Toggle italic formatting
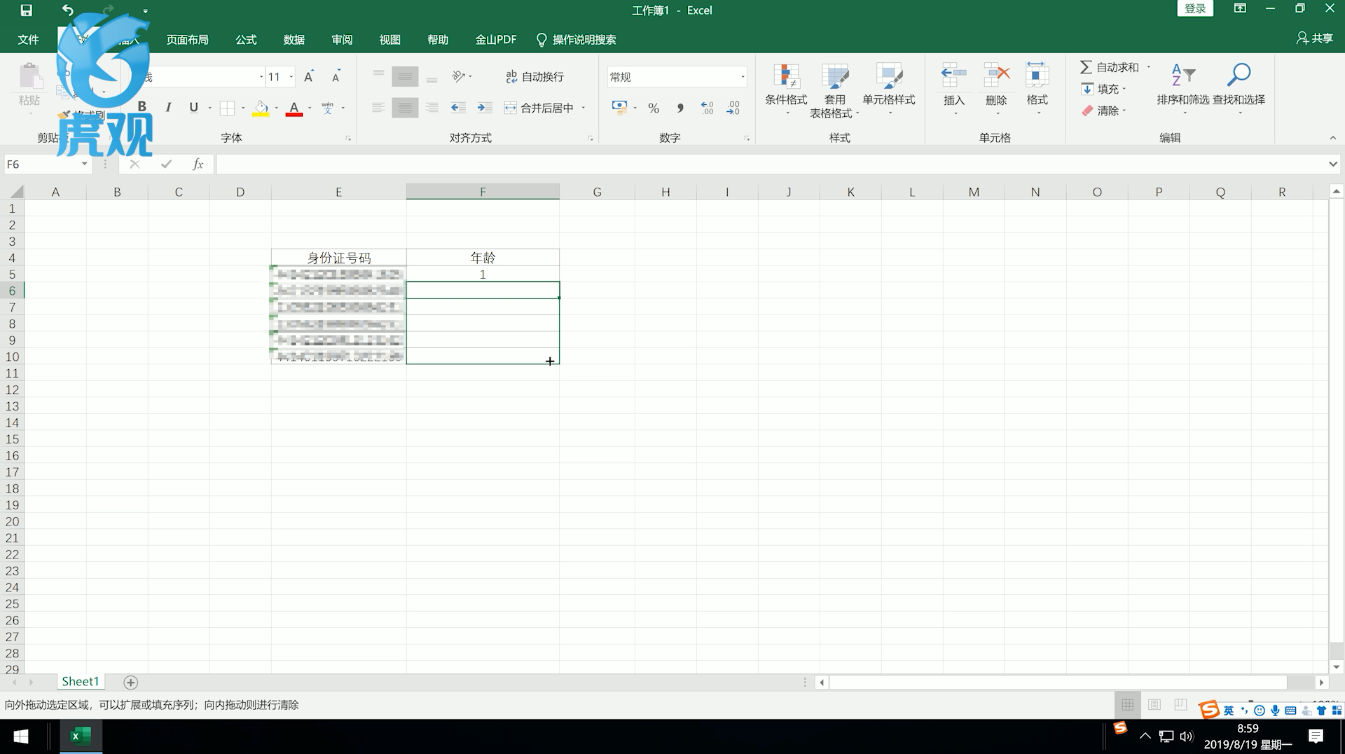1345x754 pixels. [168, 107]
